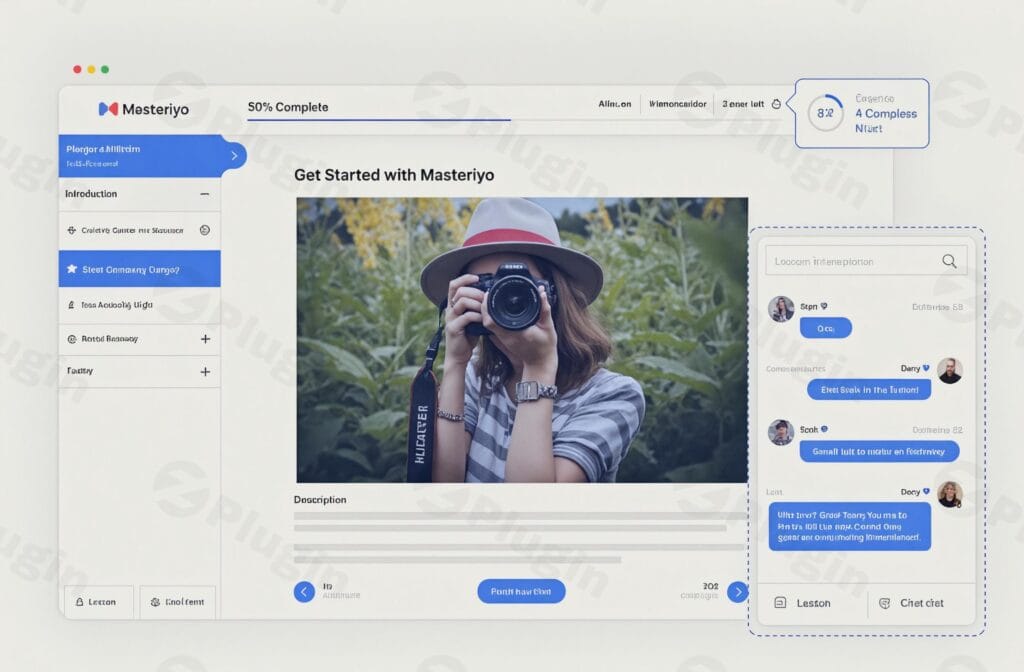This screenshot has height=672, width=1024.
Task: Expand the last sidebar section with the plus
Action: (206, 371)
